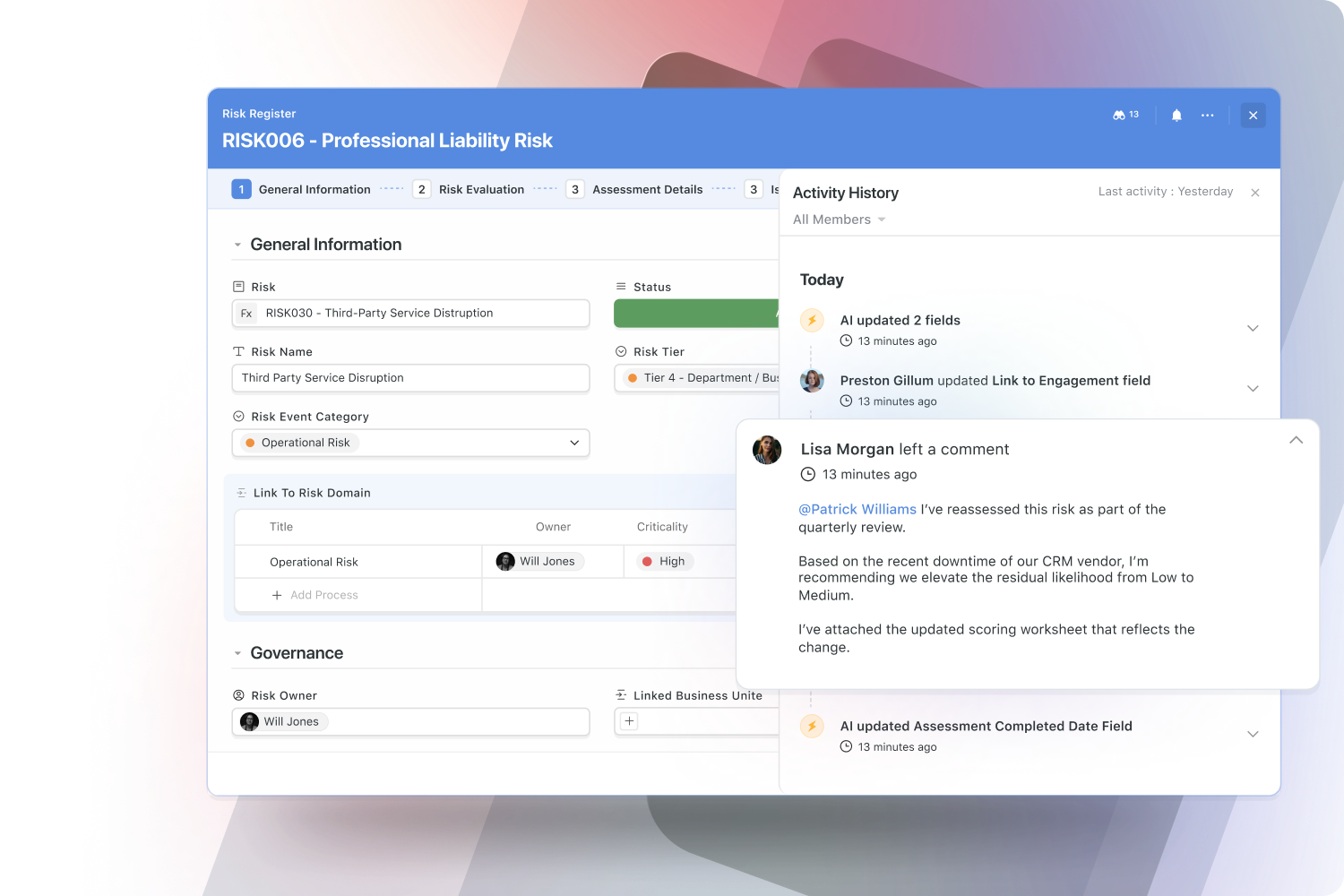Click the notification bell icon

click(1176, 115)
